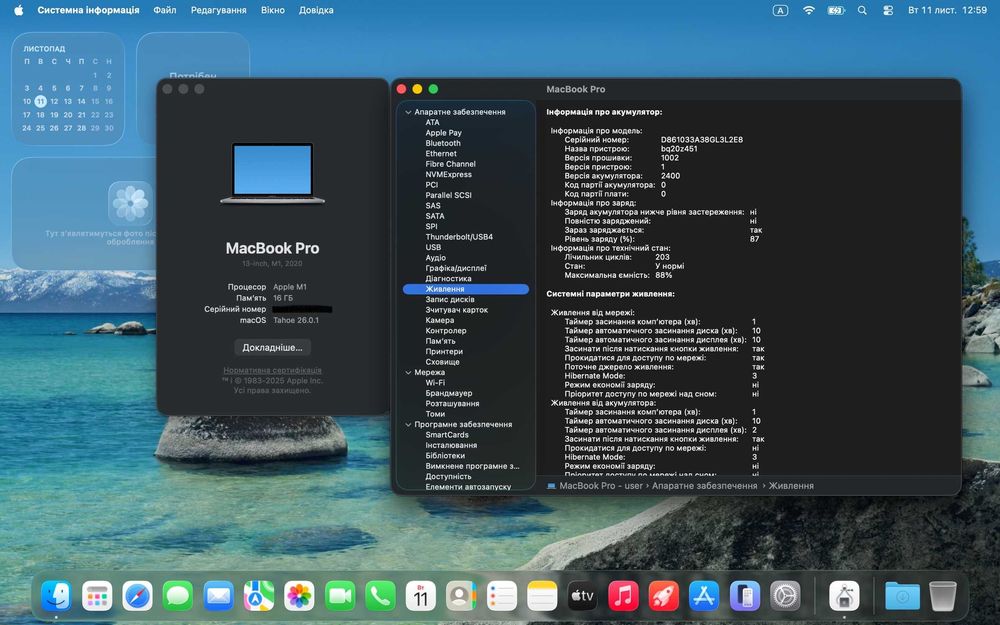
Task: Click 'Апаратне забезпечення' in the path bar
Action: pyautogui.click(x=704, y=486)
